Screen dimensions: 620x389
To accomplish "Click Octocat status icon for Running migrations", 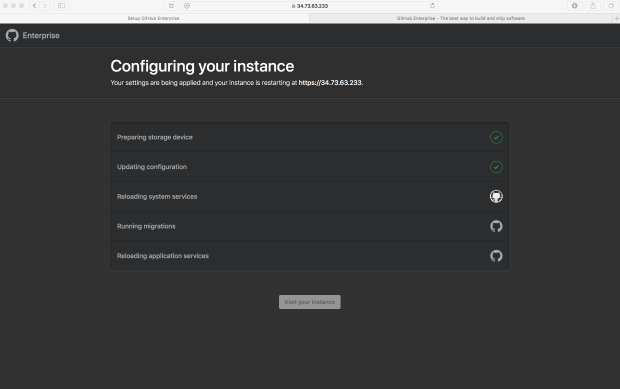I will (x=496, y=226).
